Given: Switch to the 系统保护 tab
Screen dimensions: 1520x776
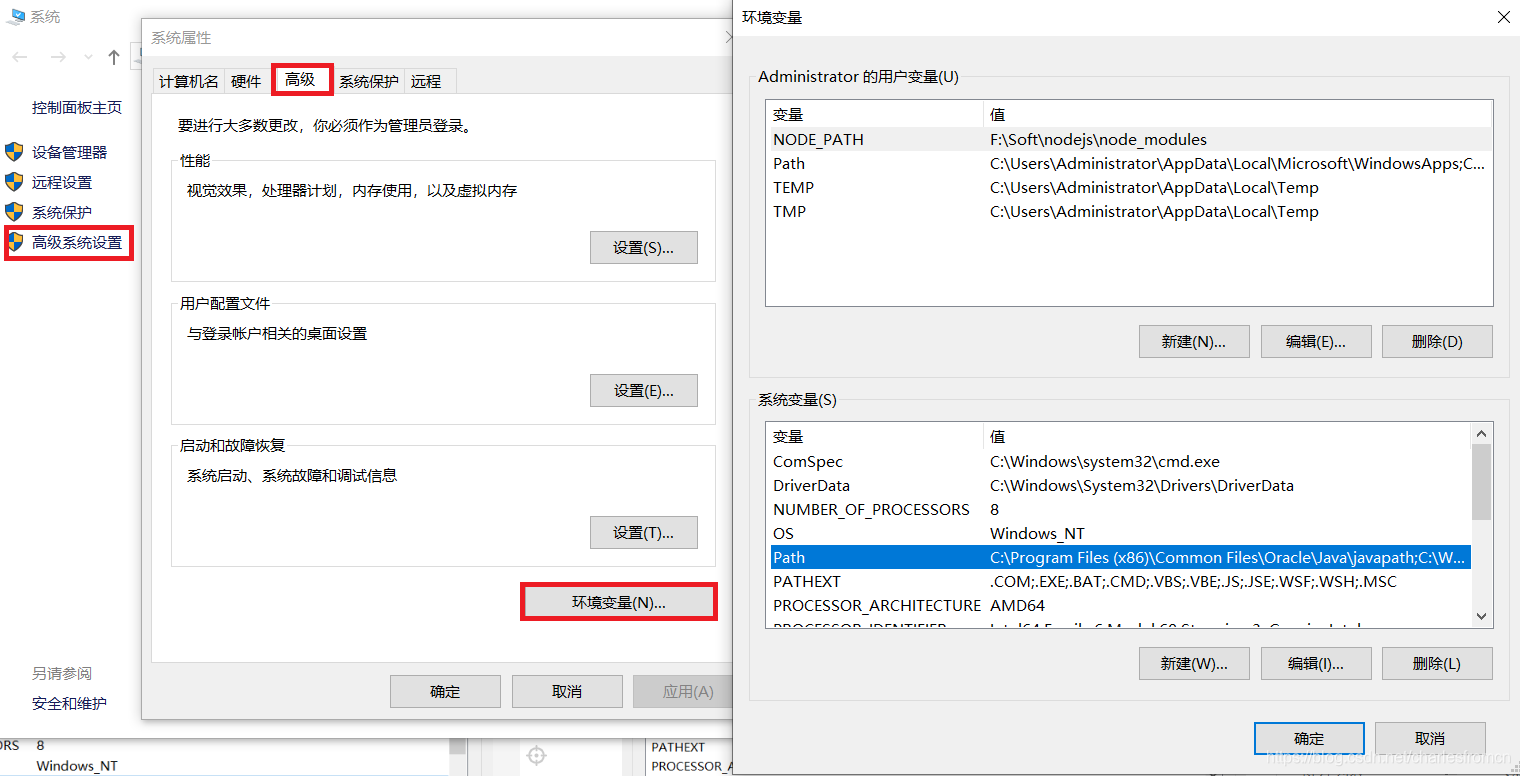Looking at the screenshot, I should 368,81.
